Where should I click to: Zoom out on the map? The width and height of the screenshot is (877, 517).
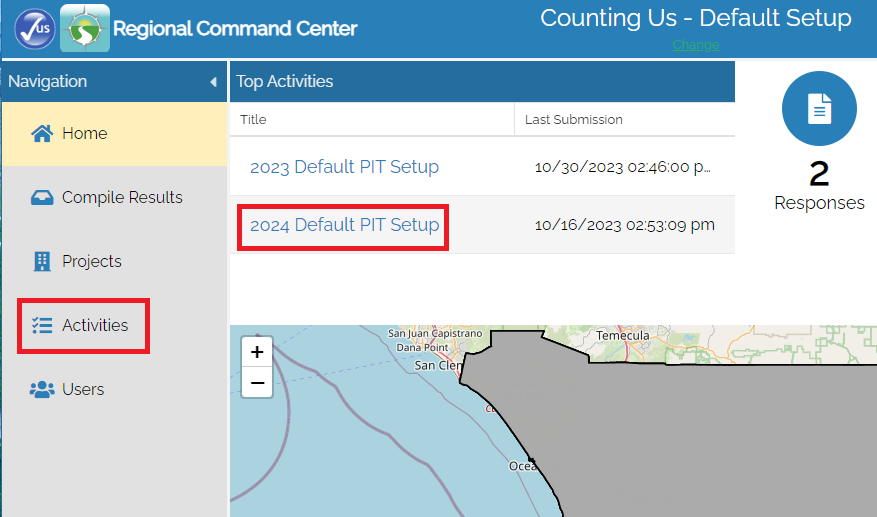(257, 382)
